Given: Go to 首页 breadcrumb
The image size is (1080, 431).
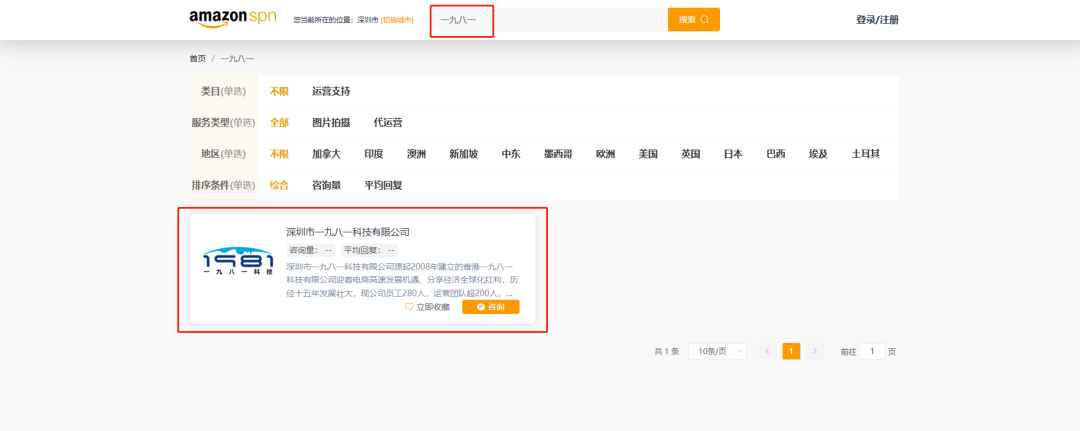Looking at the screenshot, I should (x=198, y=59).
